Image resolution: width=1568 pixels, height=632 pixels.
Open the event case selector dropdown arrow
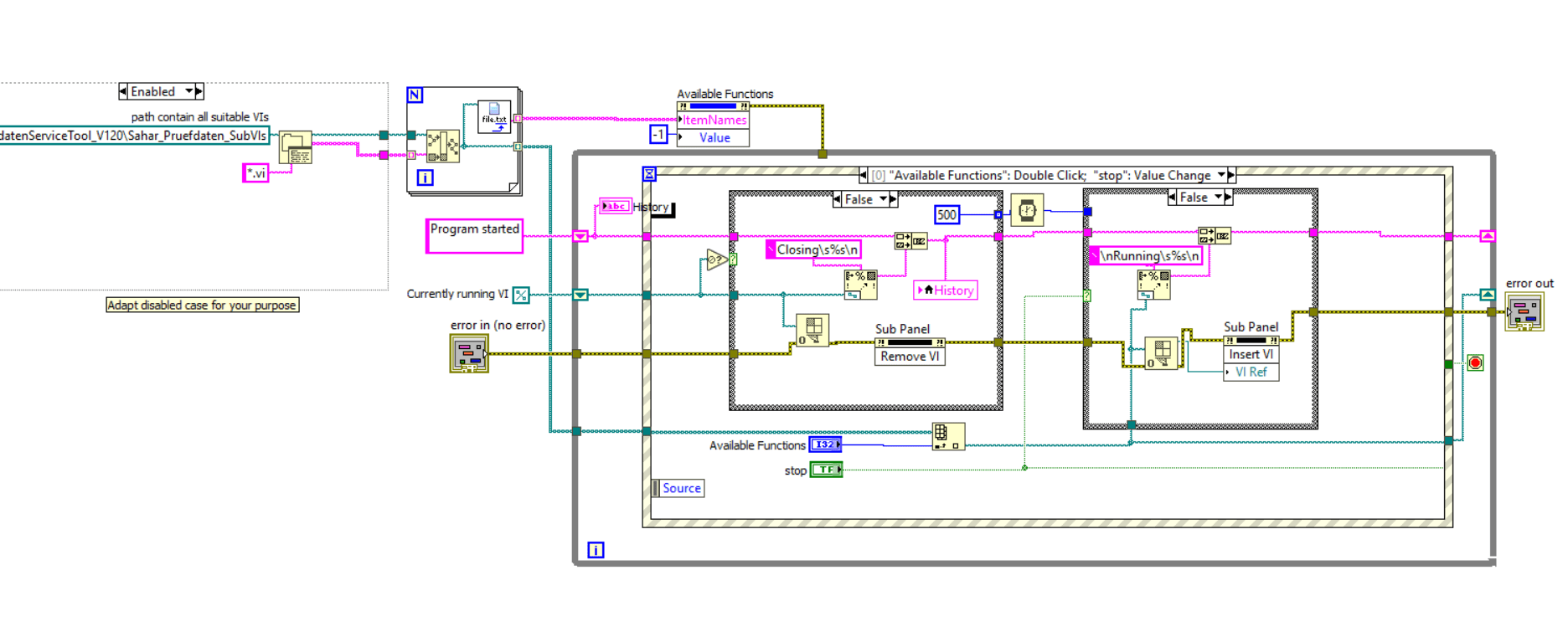[x=1221, y=175]
